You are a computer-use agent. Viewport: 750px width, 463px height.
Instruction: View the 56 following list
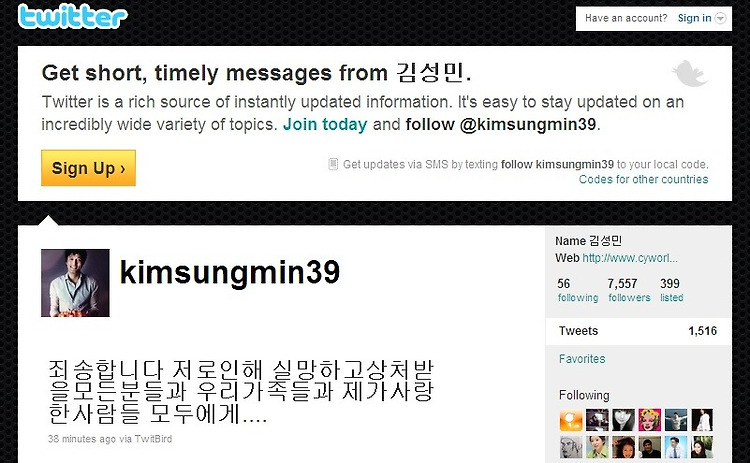coord(578,290)
